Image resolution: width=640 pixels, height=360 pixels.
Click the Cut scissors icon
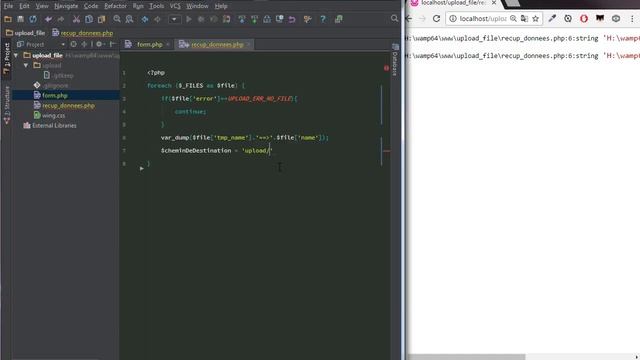tap(76, 19)
